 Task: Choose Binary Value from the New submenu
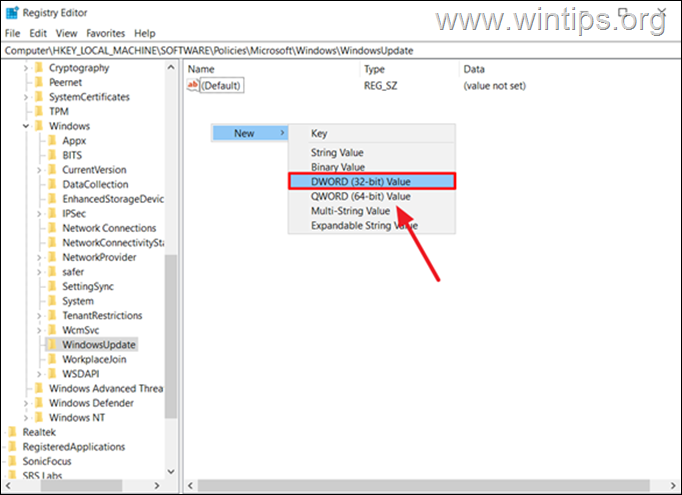click(372, 167)
